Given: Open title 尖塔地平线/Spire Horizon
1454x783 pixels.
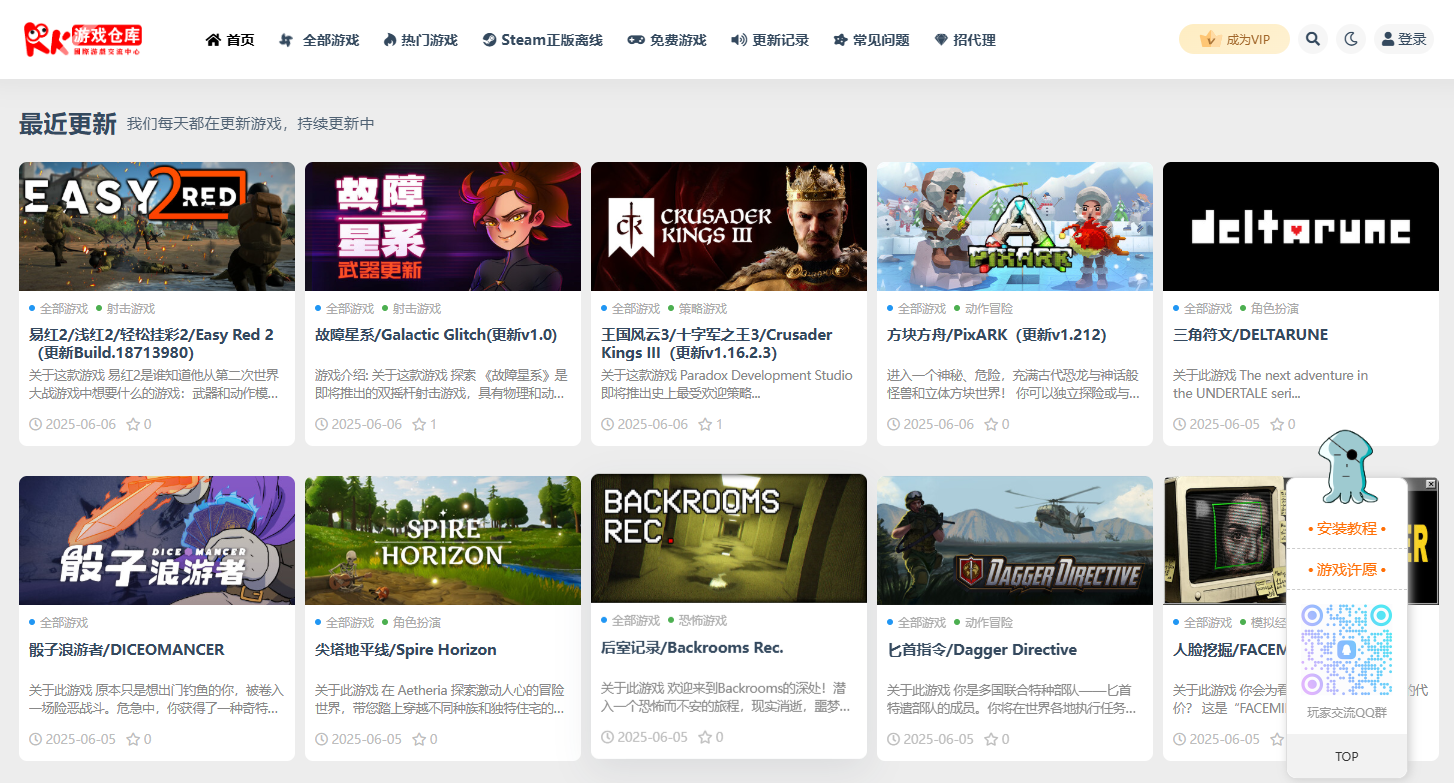Looking at the screenshot, I should pyautogui.click(x=406, y=649).
